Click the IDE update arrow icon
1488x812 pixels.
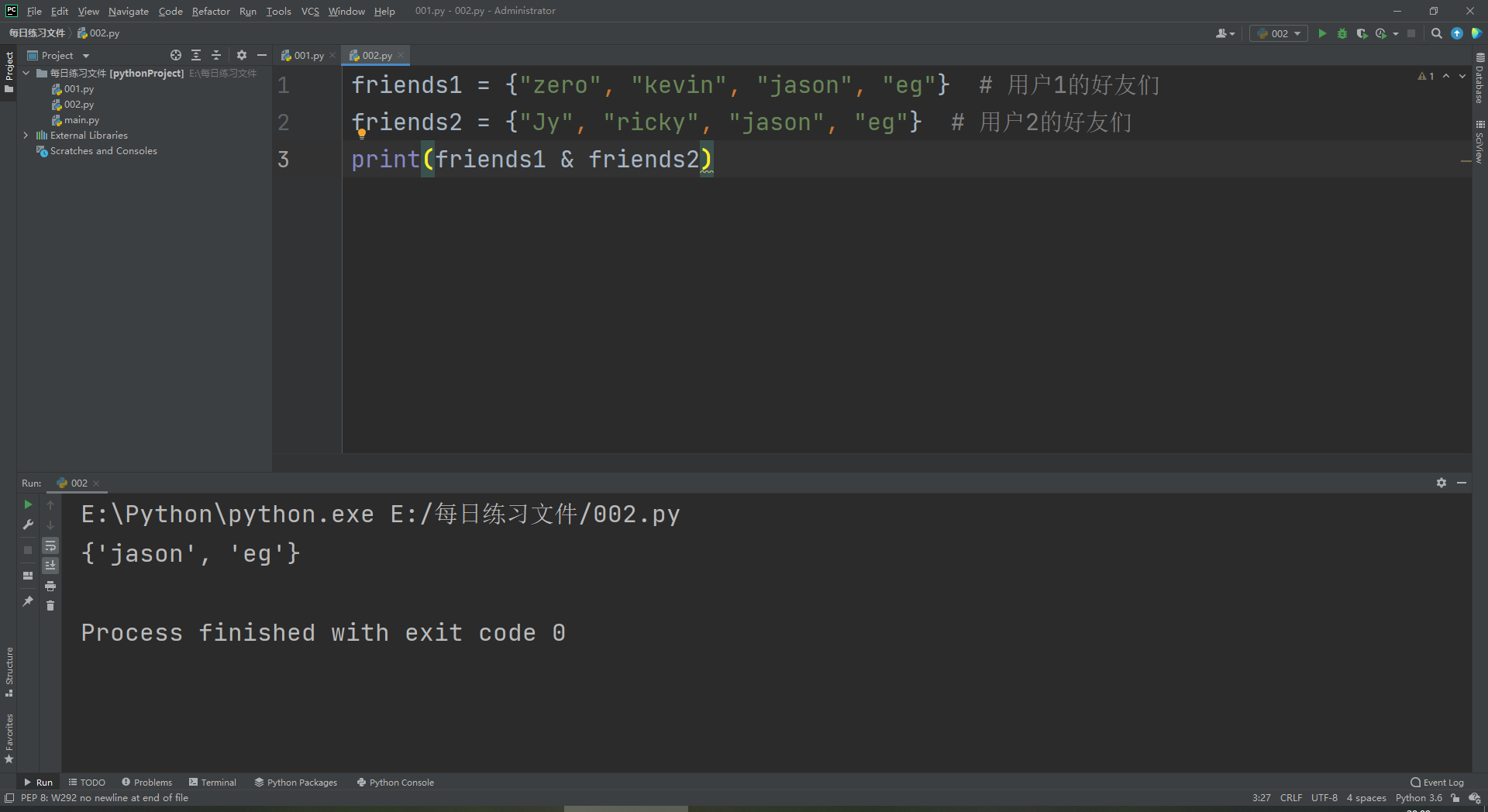point(1457,33)
